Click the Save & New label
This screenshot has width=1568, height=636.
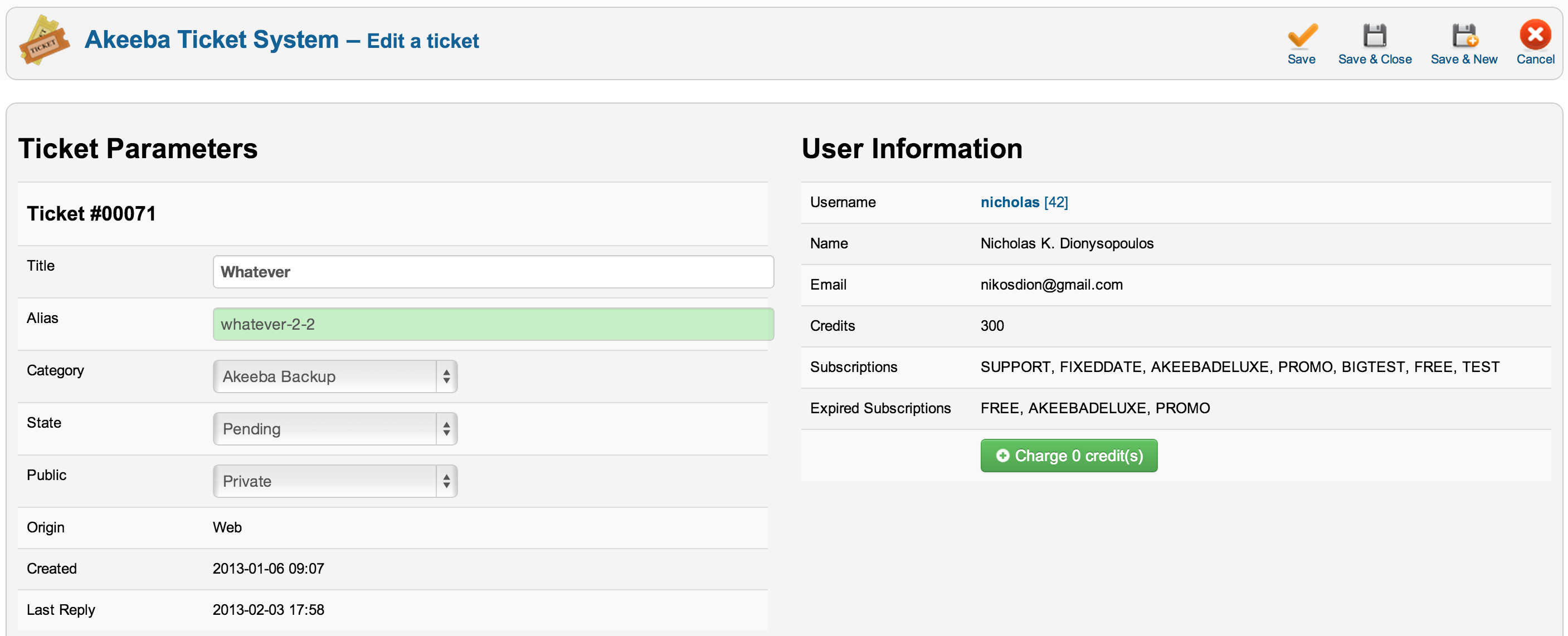point(1463,59)
